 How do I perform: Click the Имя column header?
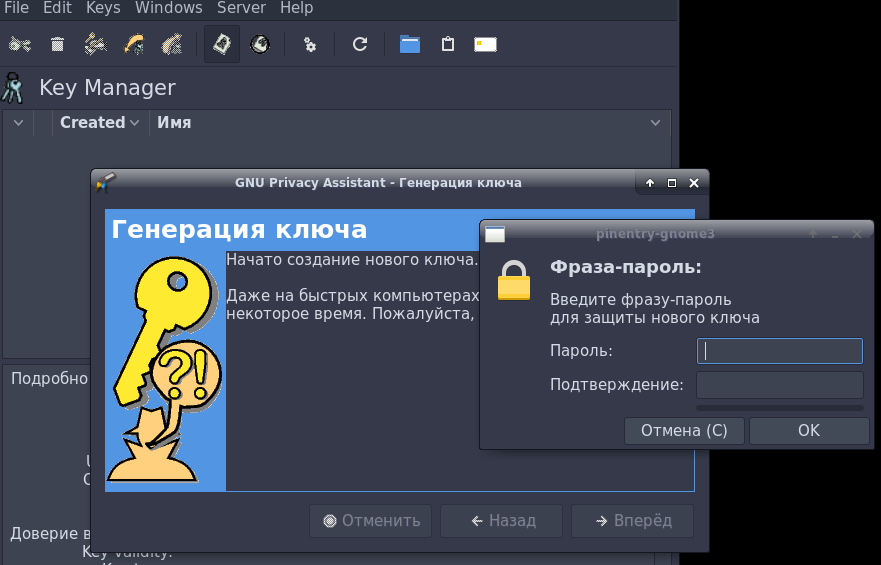[x=174, y=122]
